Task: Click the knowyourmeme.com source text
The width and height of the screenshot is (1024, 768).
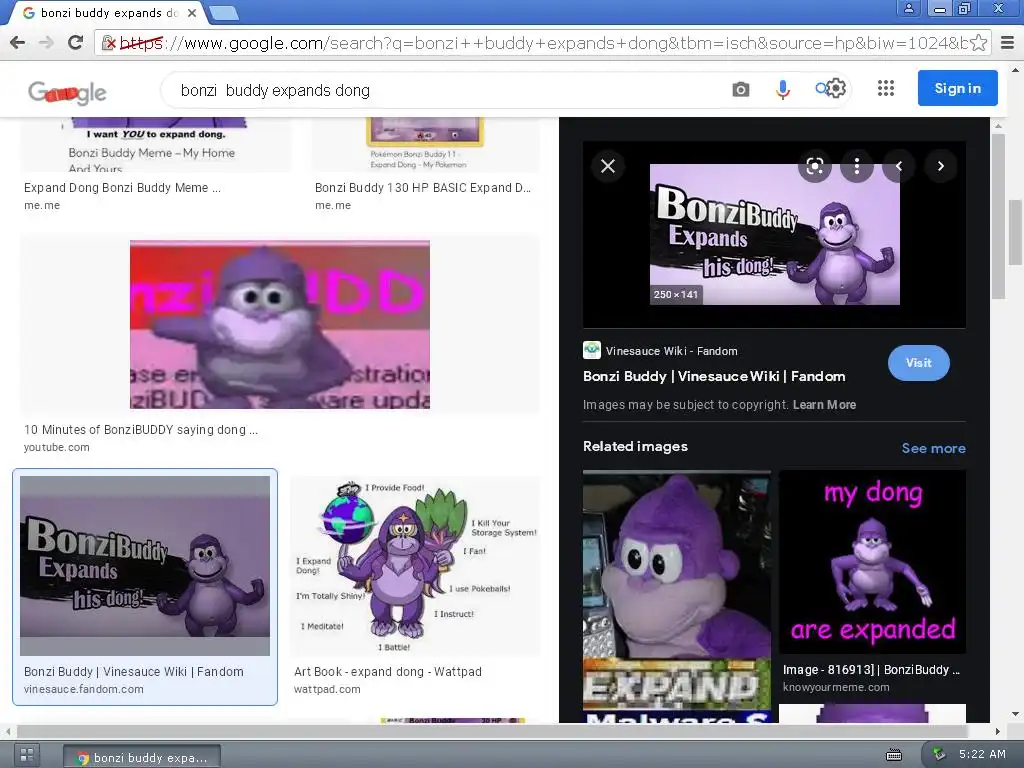Action: (x=836, y=687)
